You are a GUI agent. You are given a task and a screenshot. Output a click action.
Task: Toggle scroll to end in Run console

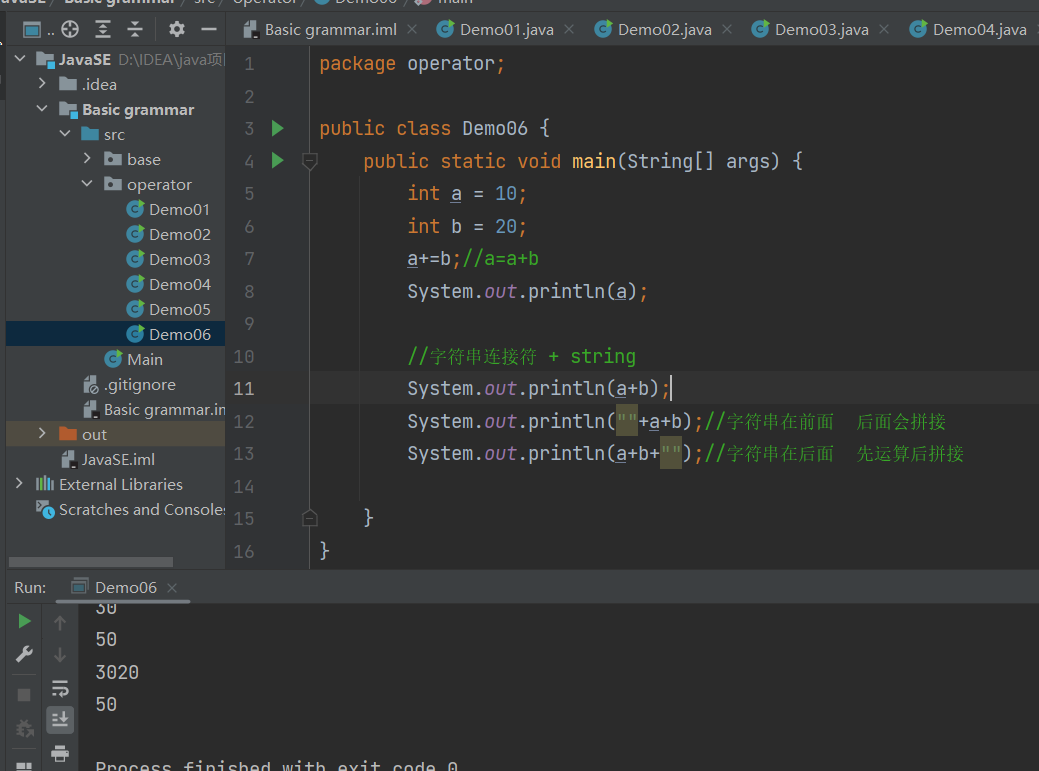pyautogui.click(x=60, y=719)
